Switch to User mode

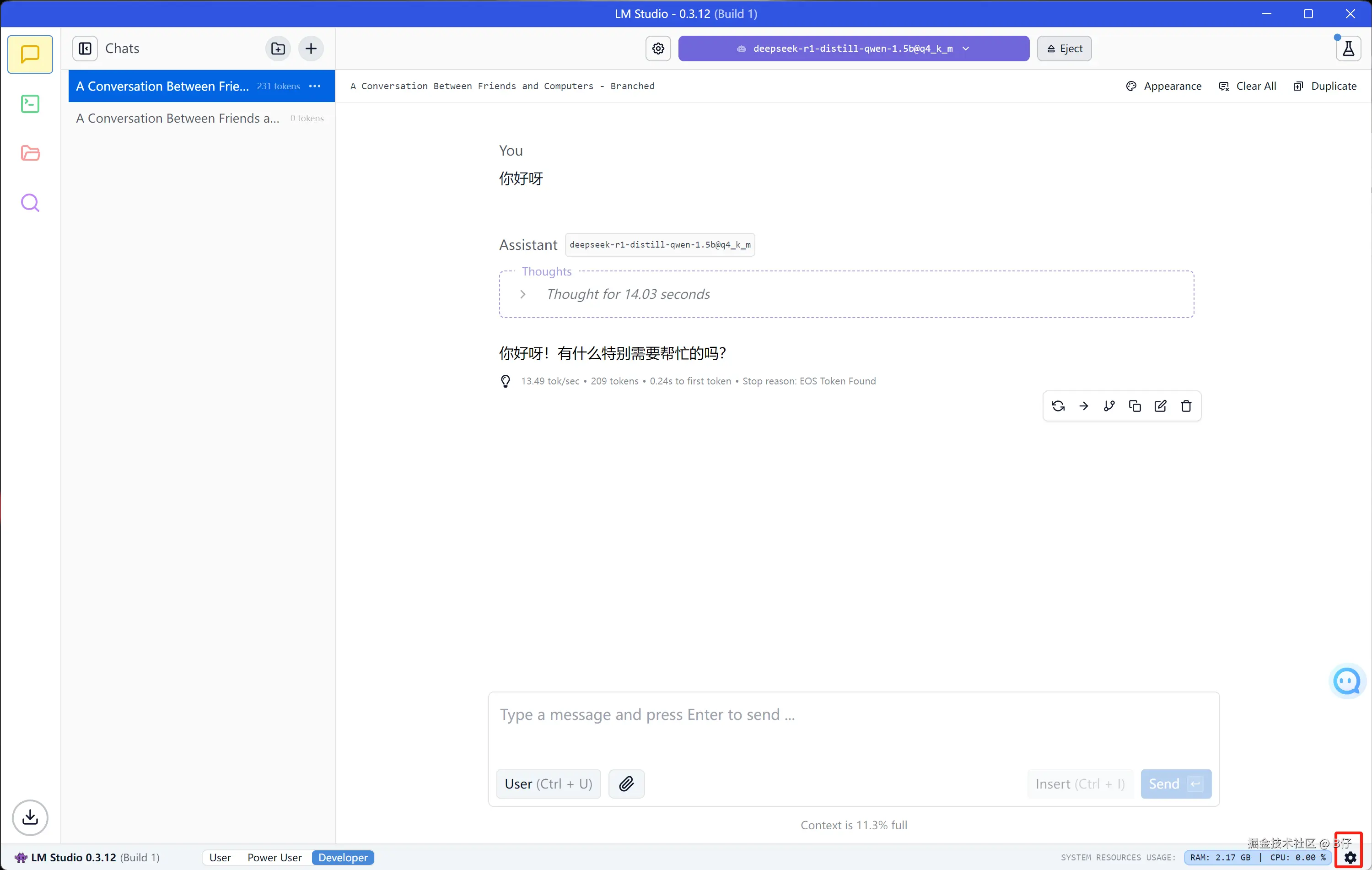click(x=220, y=857)
